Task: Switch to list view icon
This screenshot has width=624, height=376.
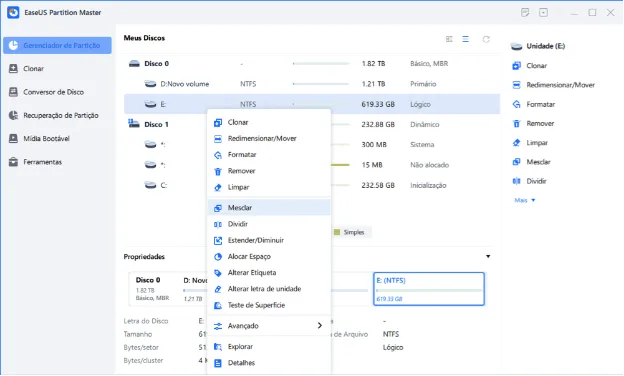Action: tap(466, 39)
